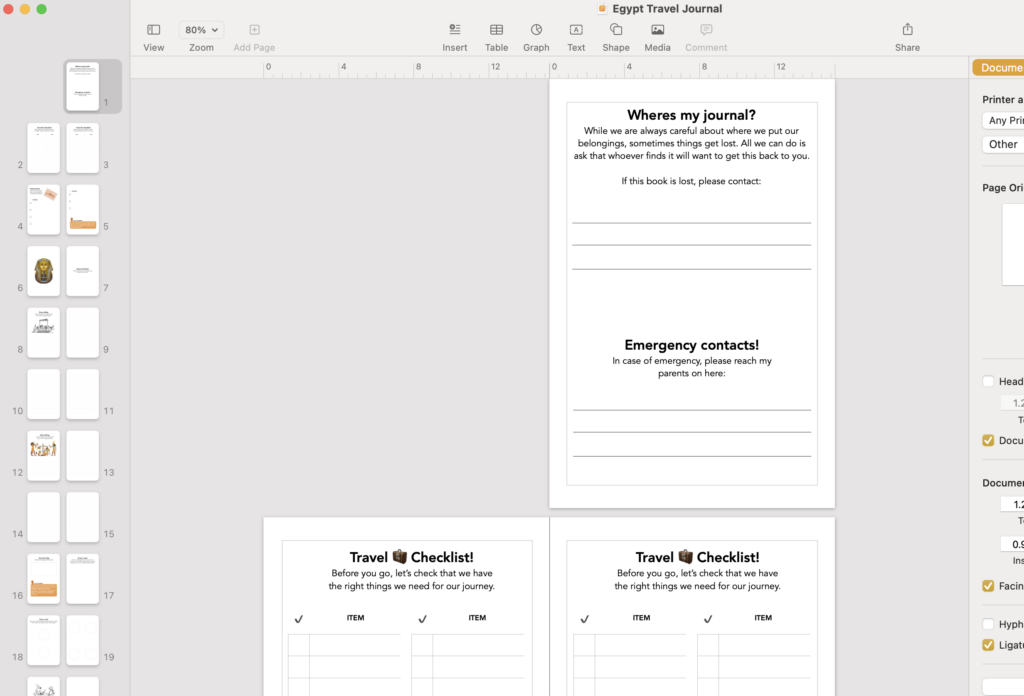The width and height of the screenshot is (1024, 696).
Task: Add a Table from the toolbar
Action: coord(496,30)
